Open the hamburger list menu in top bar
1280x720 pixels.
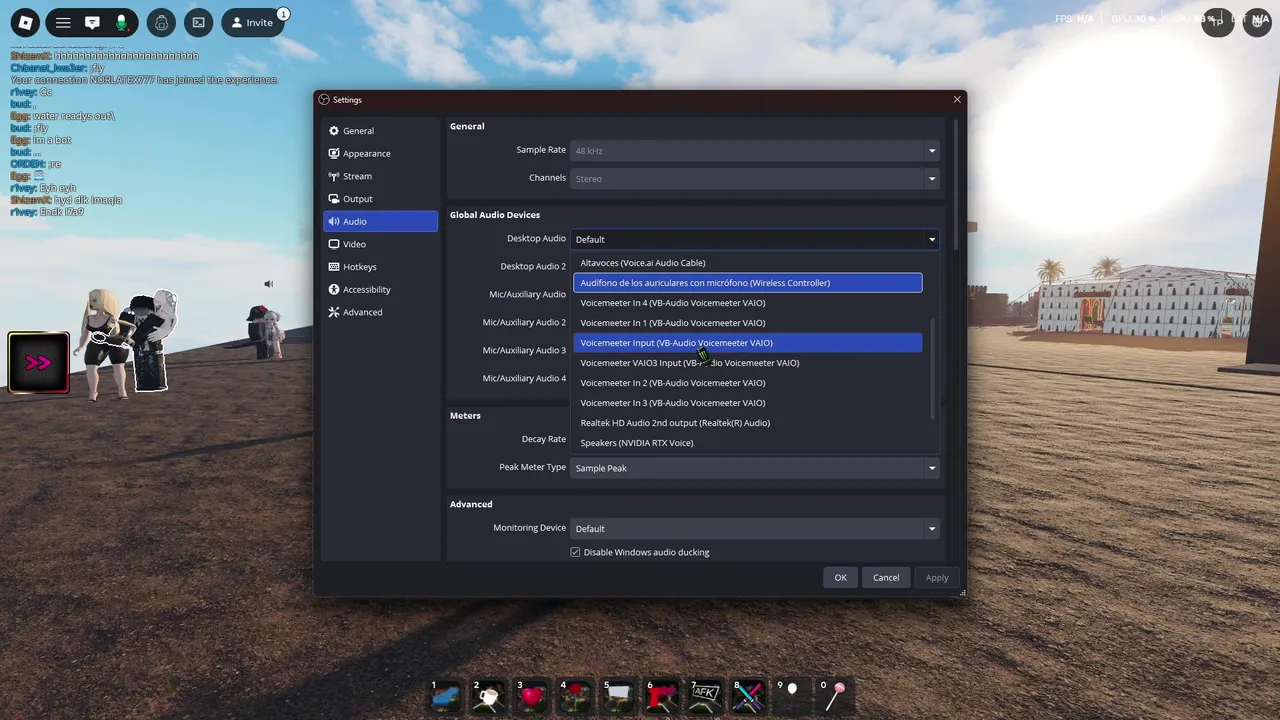pos(63,22)
